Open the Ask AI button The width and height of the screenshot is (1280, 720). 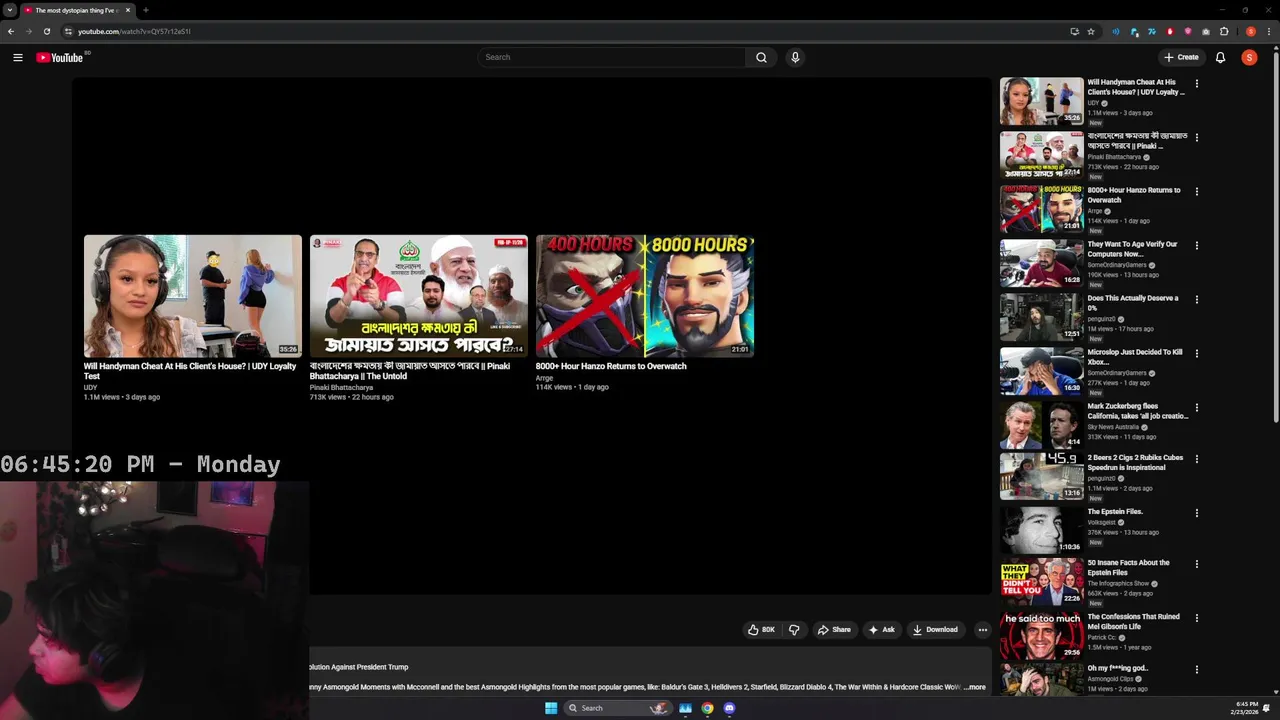pyautogui.click(x=882, y=630)
